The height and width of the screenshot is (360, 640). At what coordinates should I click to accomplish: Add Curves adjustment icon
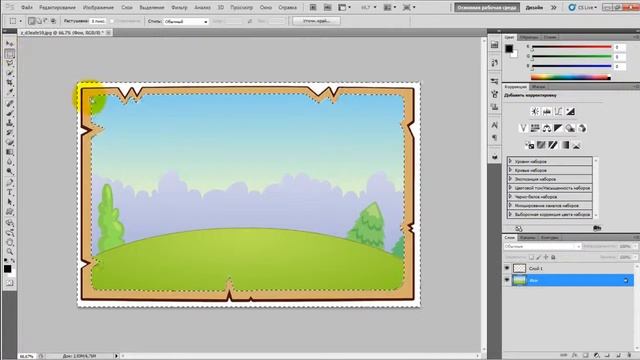click(x=558, y=111)
